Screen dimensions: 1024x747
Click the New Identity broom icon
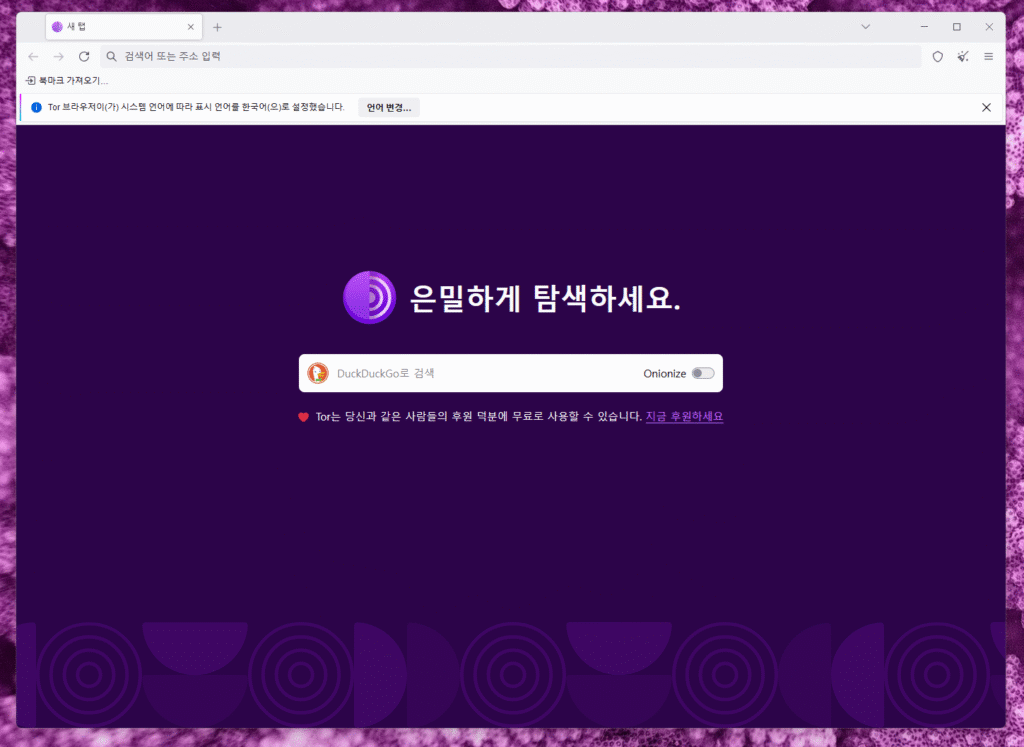pyautogui.click(x=963, y=57)
